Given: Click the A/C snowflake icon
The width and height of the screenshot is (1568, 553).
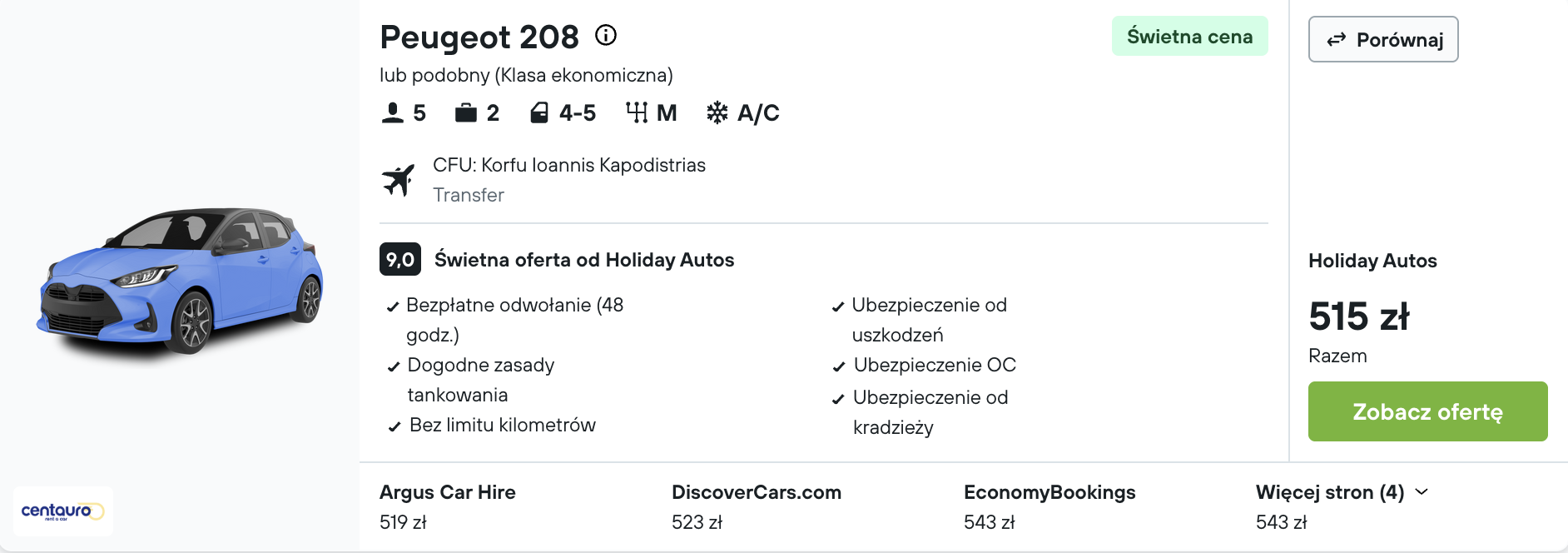Looking at the screenshot, I should point(717,111).
